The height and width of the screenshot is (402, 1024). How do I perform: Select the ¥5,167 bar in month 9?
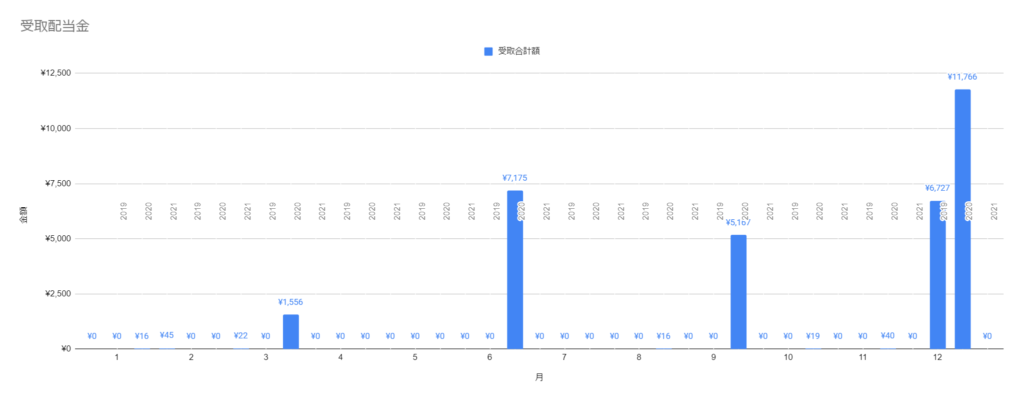[x=739, y=292]
